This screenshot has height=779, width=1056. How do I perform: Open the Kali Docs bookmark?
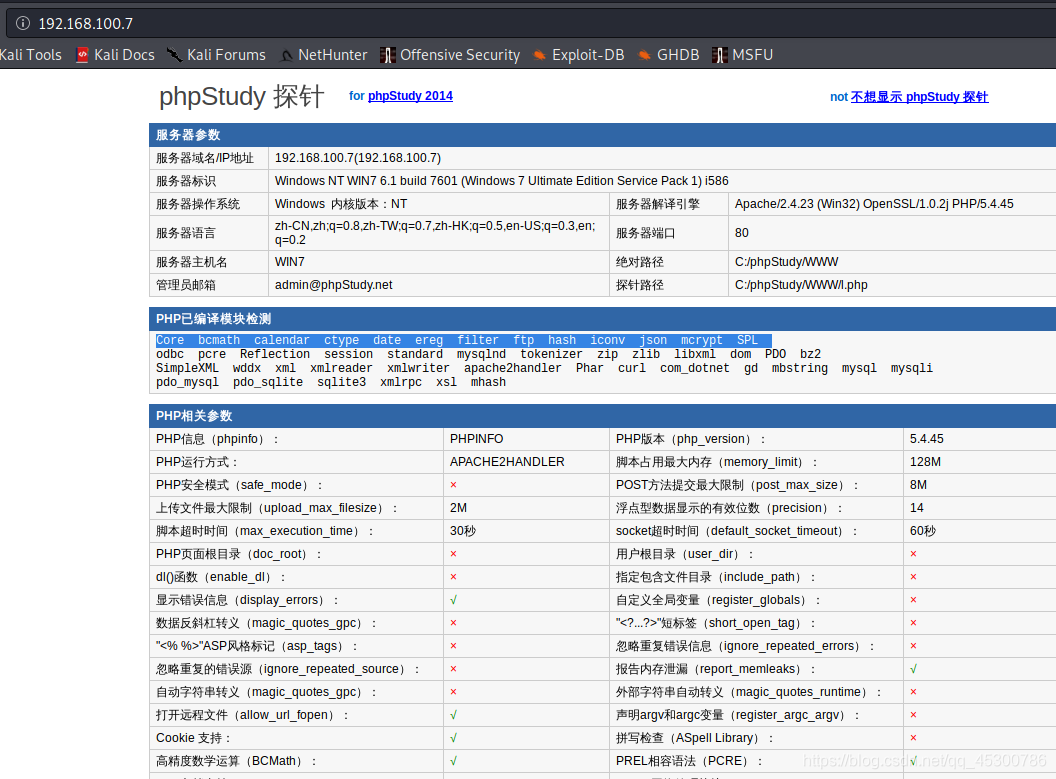(x=115, y=55)
